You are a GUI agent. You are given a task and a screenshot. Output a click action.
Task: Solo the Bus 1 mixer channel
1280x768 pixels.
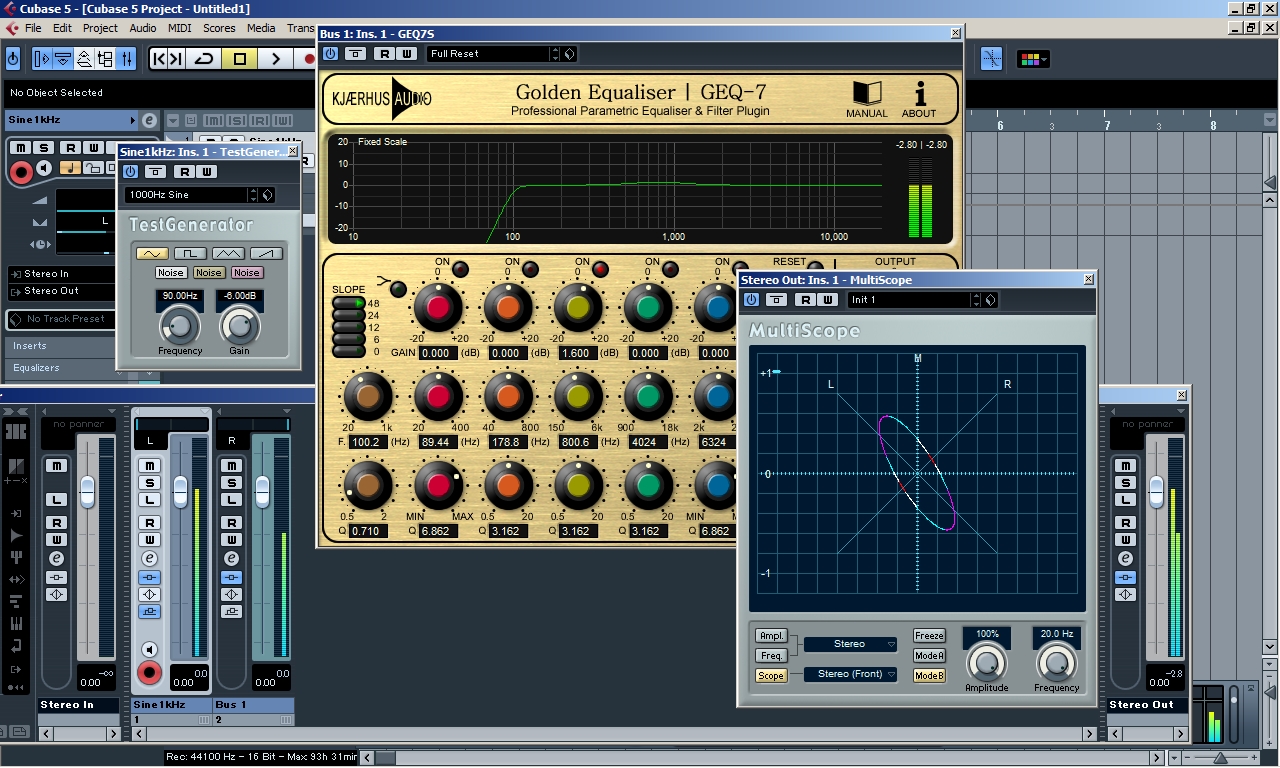[x=231, y=483]
